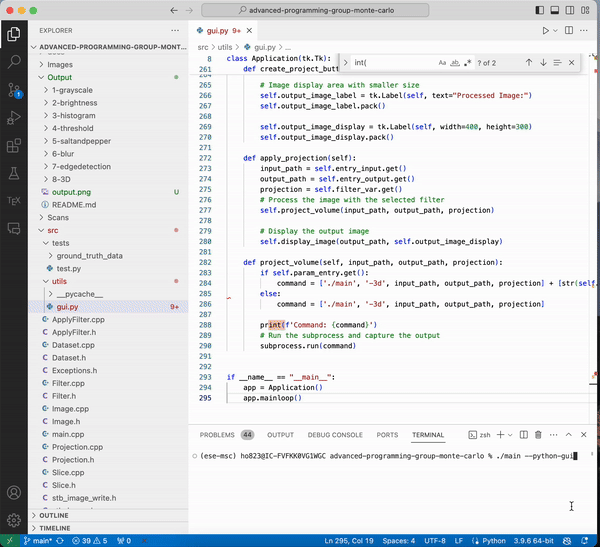Open README.md file
Image resolution: width=600 pixels, height=547 pixels.
74,205
